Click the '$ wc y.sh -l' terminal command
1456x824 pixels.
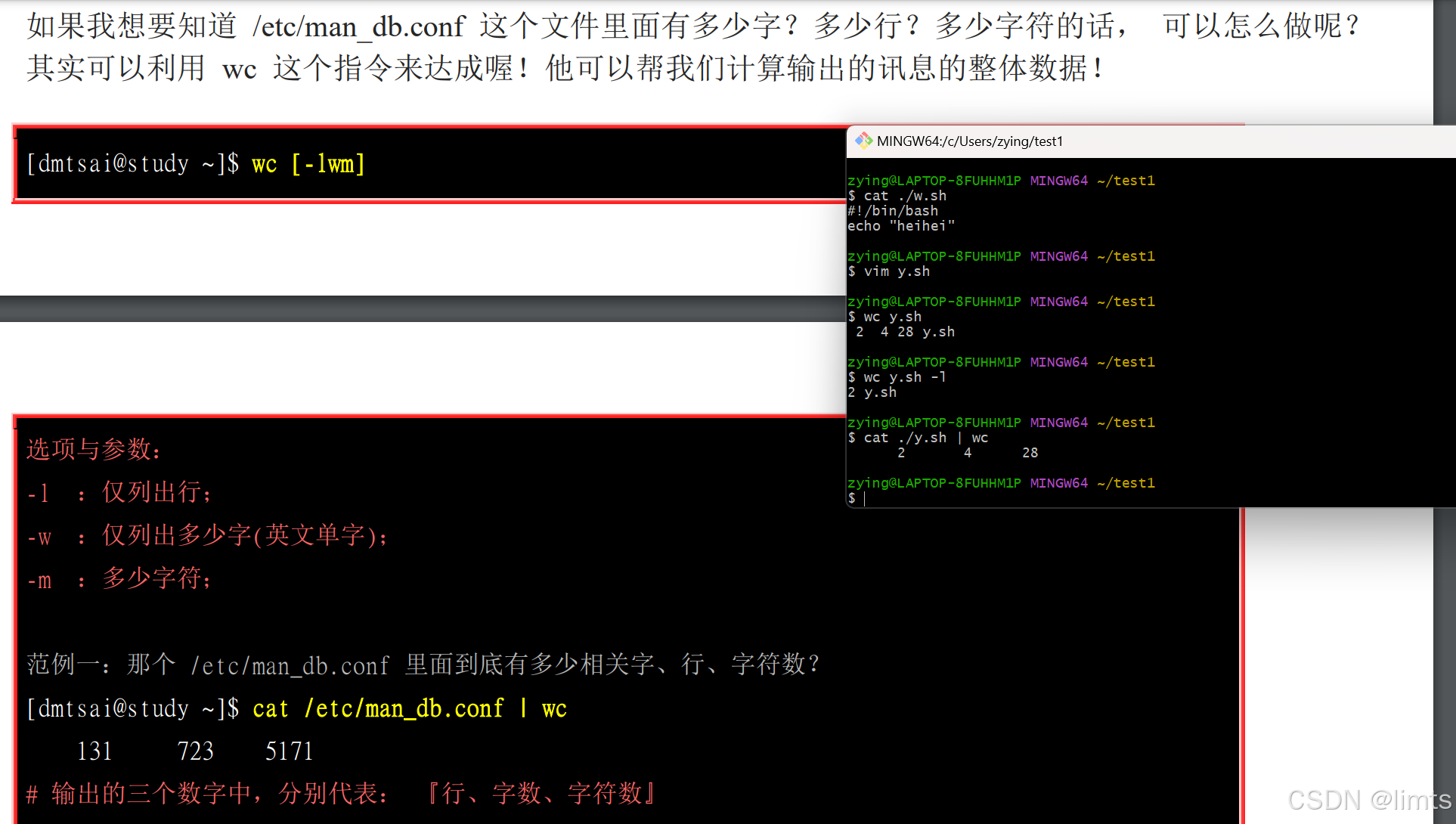click(897, 377)
